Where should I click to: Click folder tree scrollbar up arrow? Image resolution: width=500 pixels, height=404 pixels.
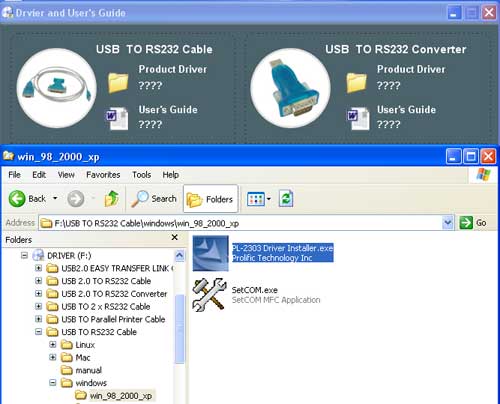point(180,256)
